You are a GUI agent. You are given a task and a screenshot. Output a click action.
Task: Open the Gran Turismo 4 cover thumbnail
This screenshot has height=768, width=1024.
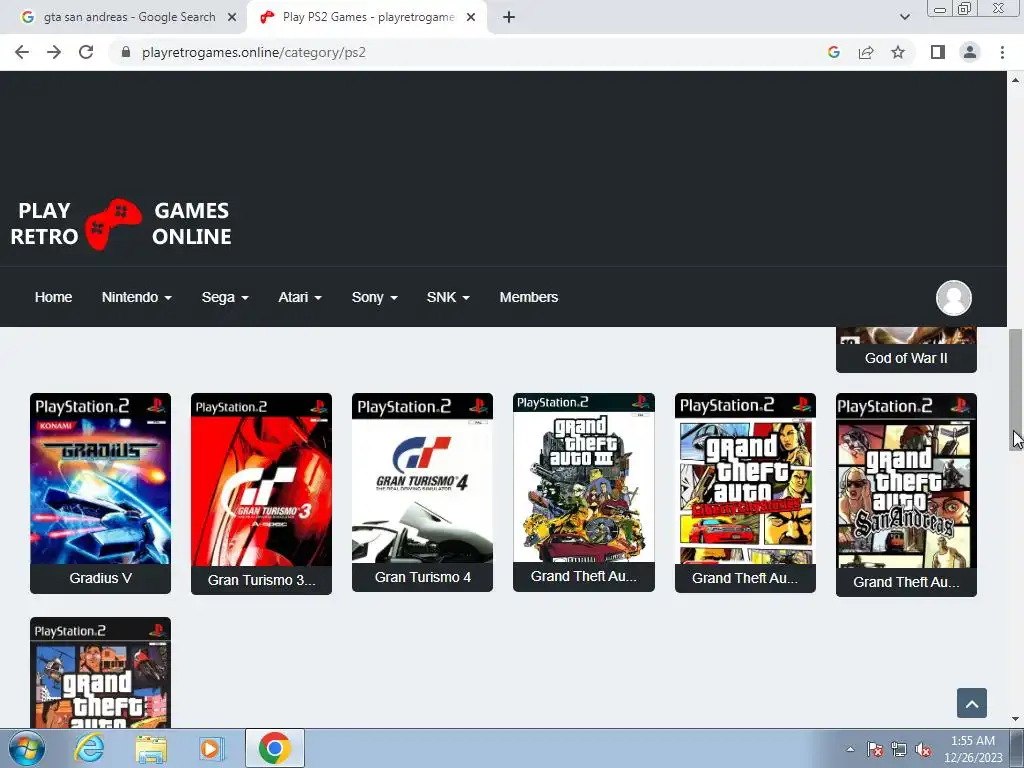click(x=423, y=478)
